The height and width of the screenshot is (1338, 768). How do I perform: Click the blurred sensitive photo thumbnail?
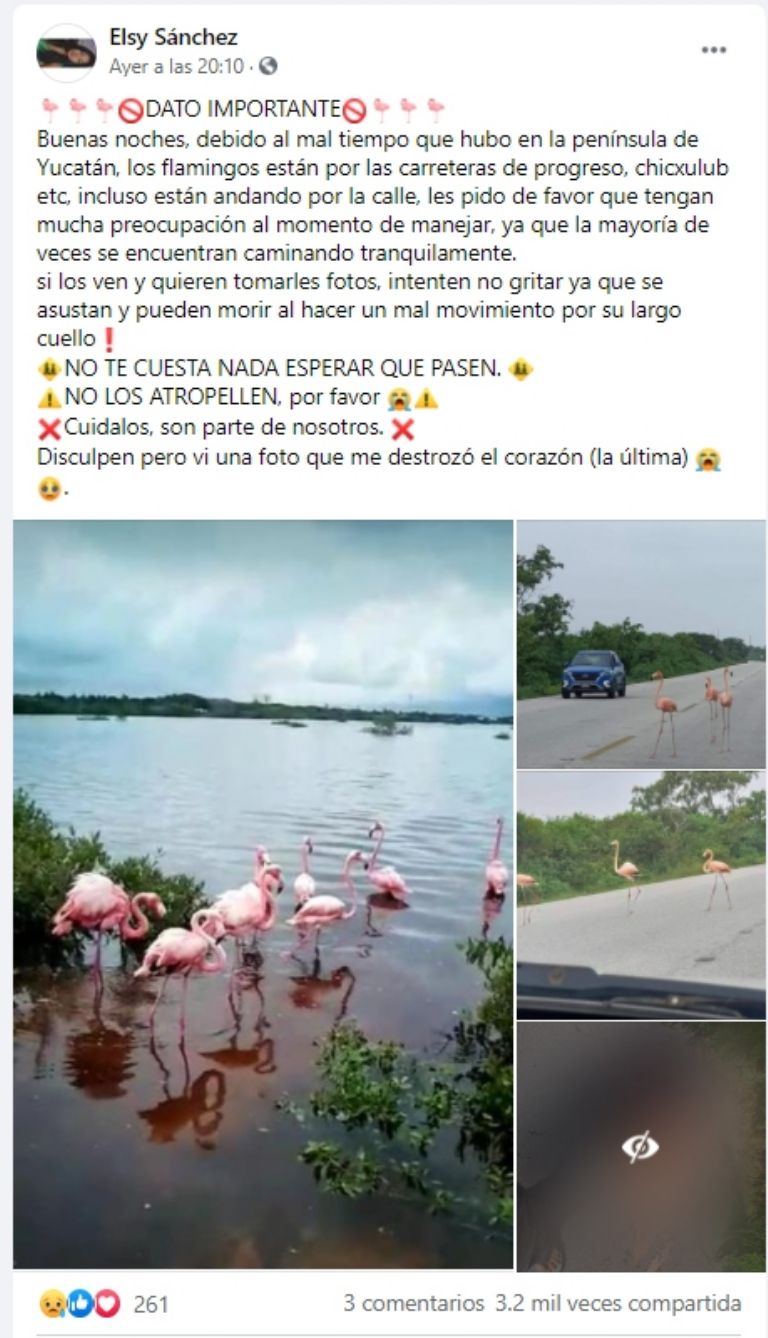pyautogui.click(x=641, y=1146)
